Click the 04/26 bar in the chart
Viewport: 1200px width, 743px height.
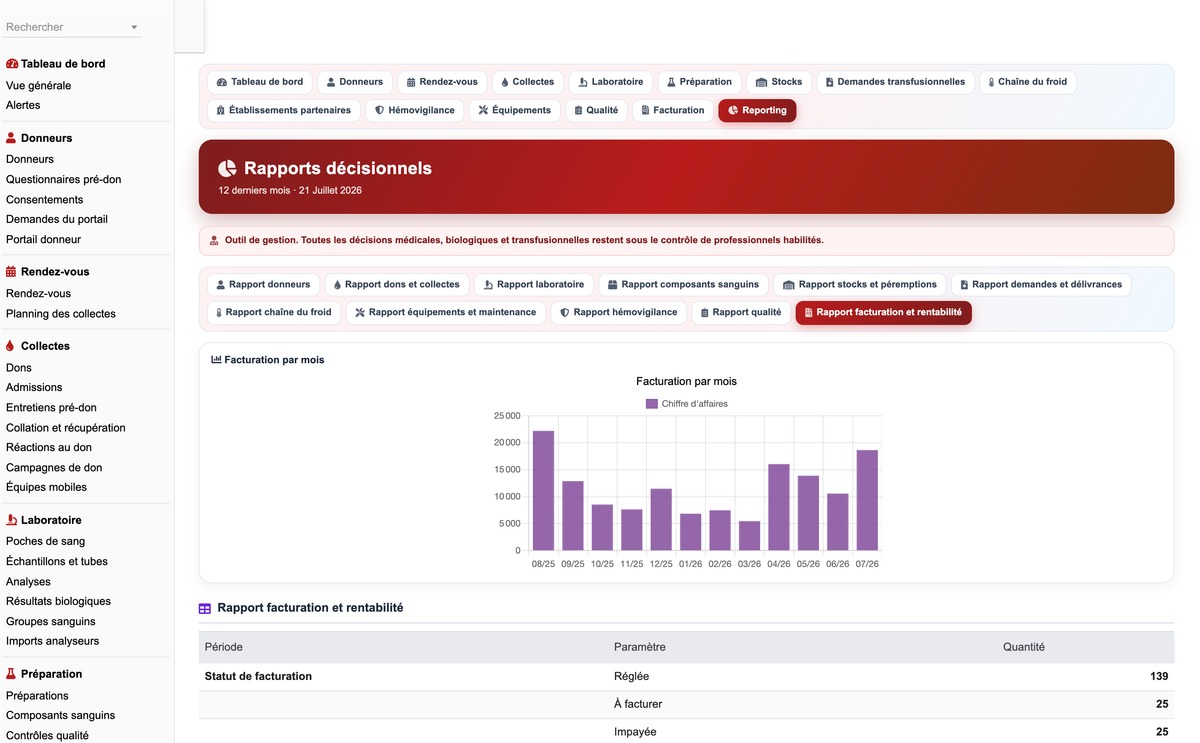[779, 507]
